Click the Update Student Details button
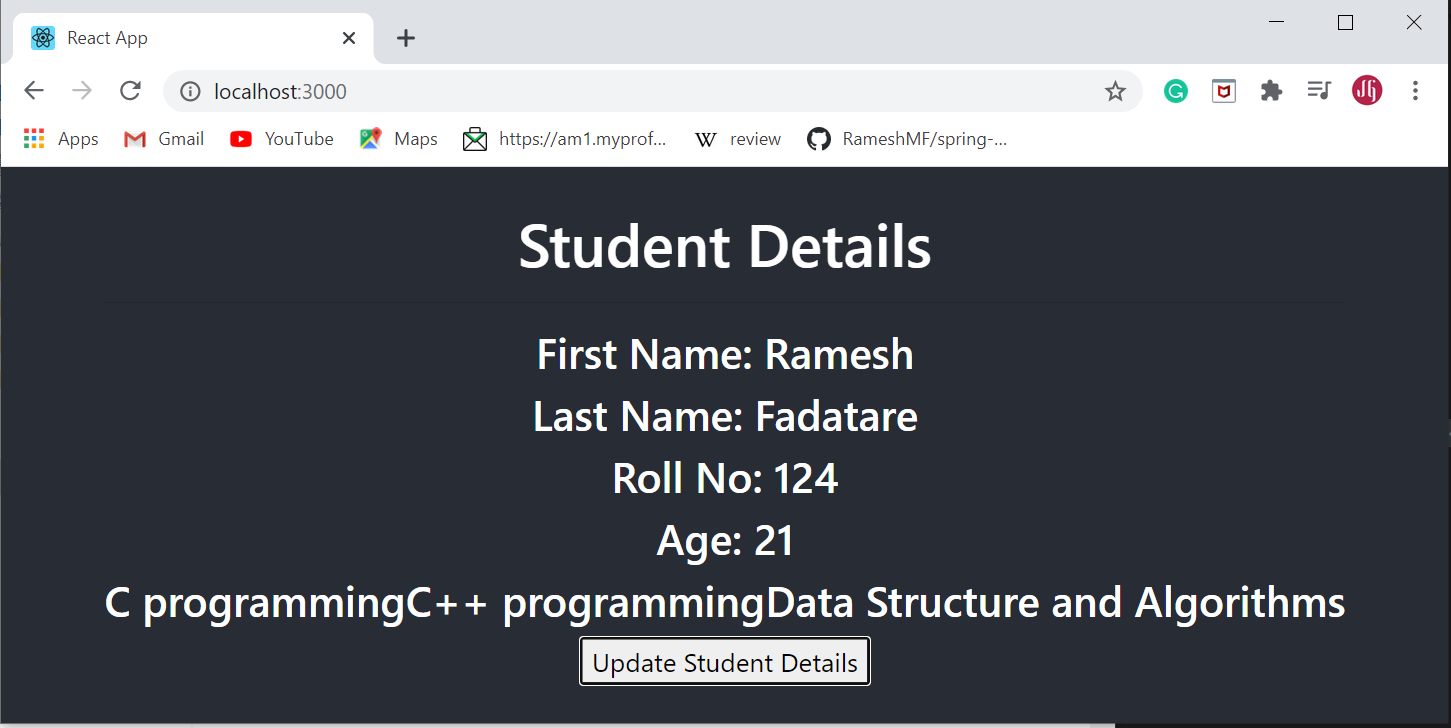The image size is (1451, 728). coord(724,661)
